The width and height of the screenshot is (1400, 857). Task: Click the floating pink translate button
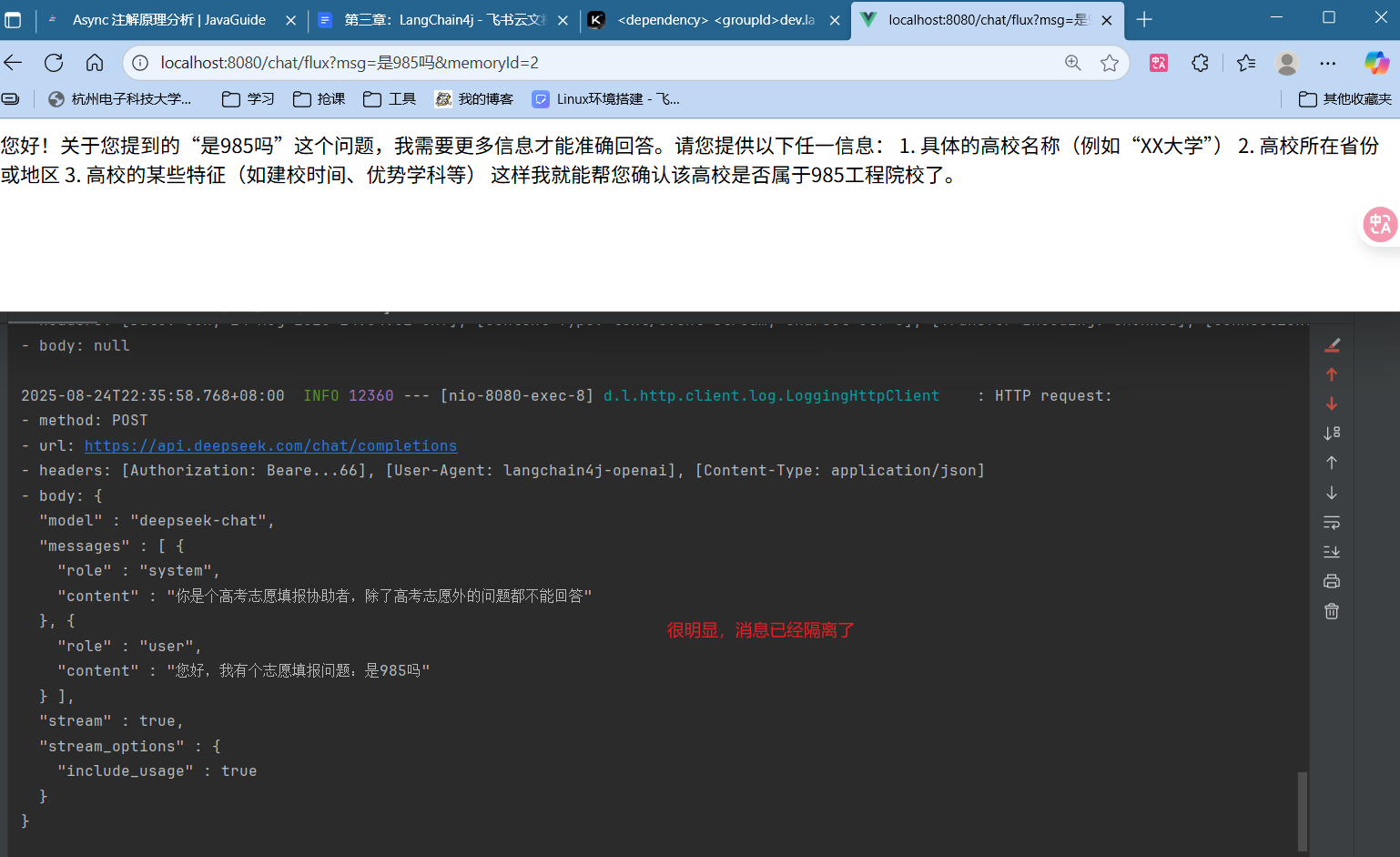pos(1380,224)
